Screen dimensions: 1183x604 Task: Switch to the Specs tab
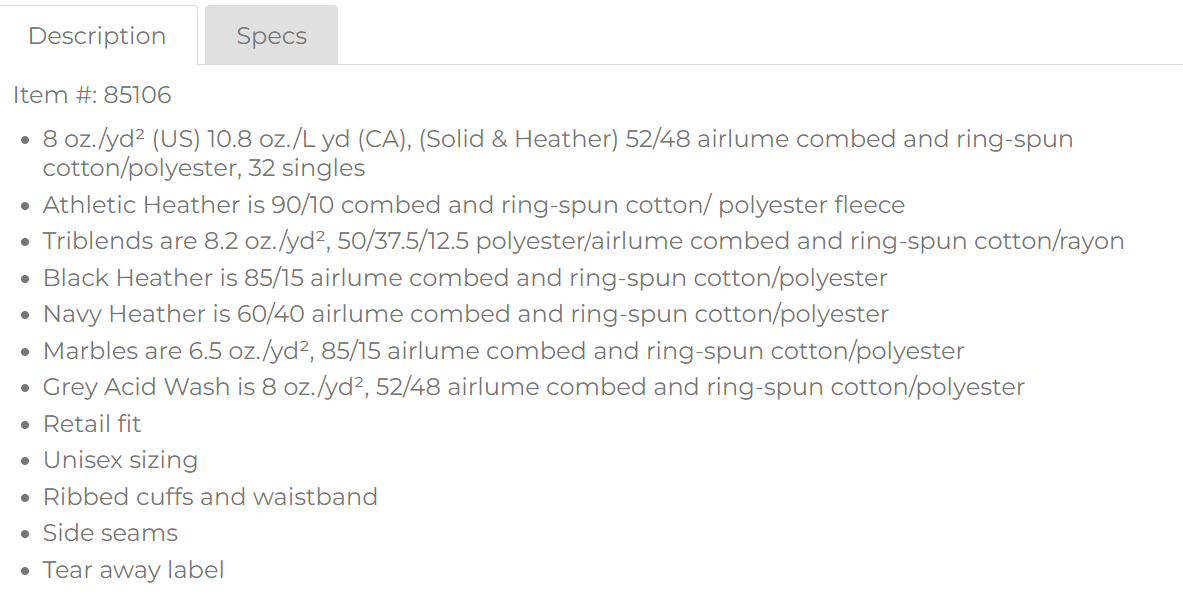pyautogui.click(x=271, y=36)
